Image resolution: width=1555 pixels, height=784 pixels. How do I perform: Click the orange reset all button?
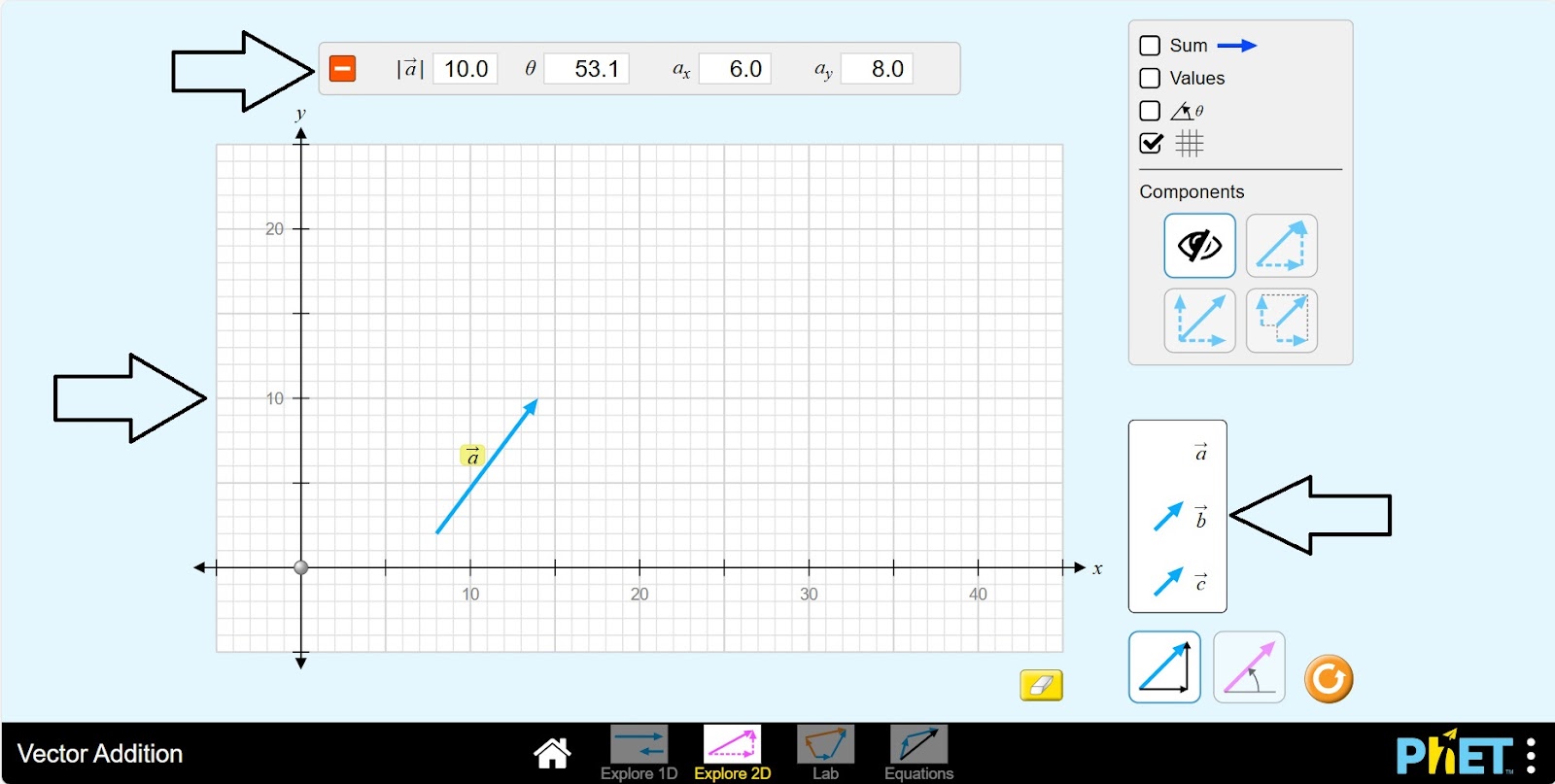click(x=1328, y=679)
